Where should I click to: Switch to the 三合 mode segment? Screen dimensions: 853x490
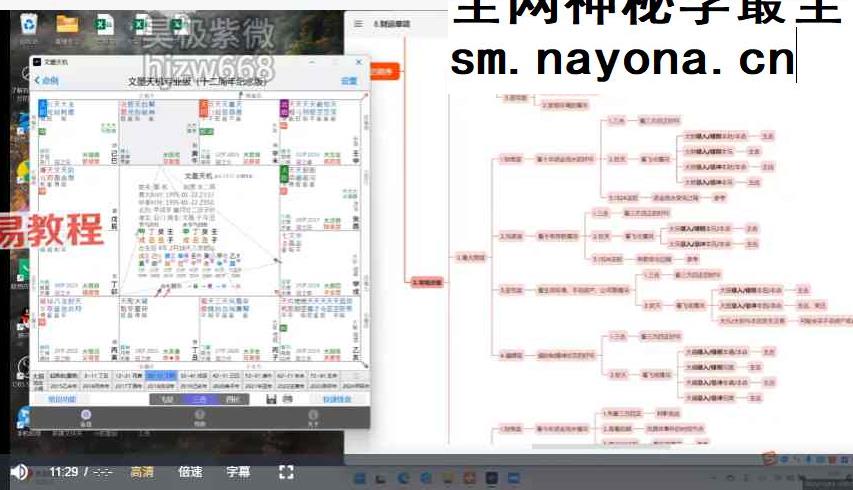click(x=200, y=399)
